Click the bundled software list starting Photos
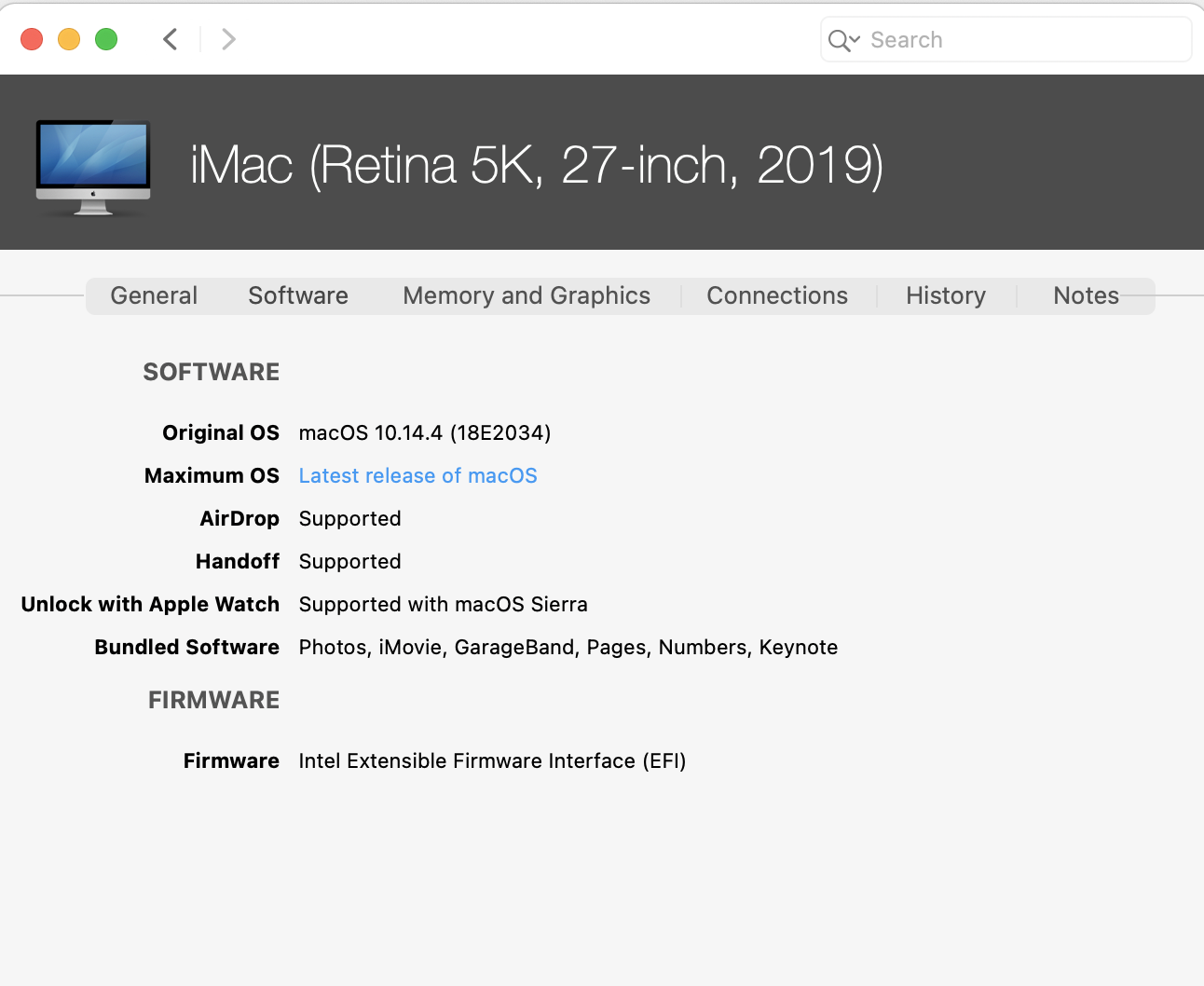1204x986 pixels. coord(568,647)
